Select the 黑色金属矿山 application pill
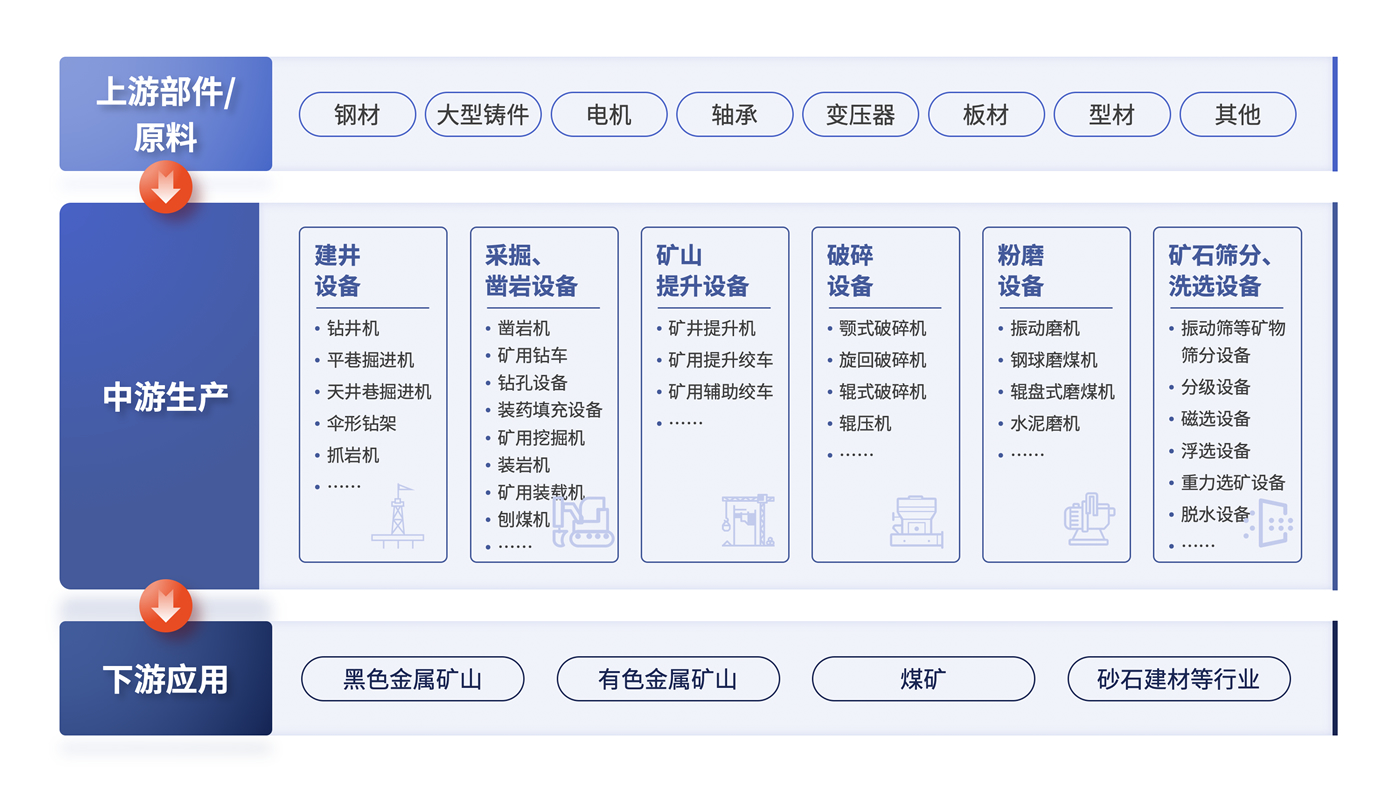 pyautogui.click(x=412, y=680)
